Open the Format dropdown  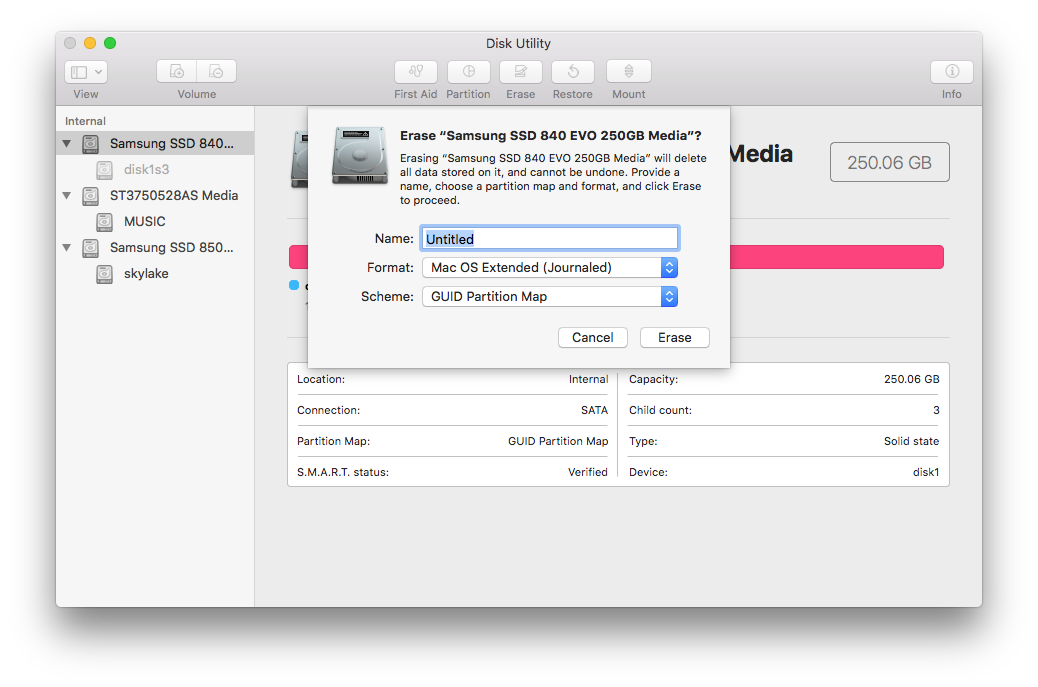(670, 267)
